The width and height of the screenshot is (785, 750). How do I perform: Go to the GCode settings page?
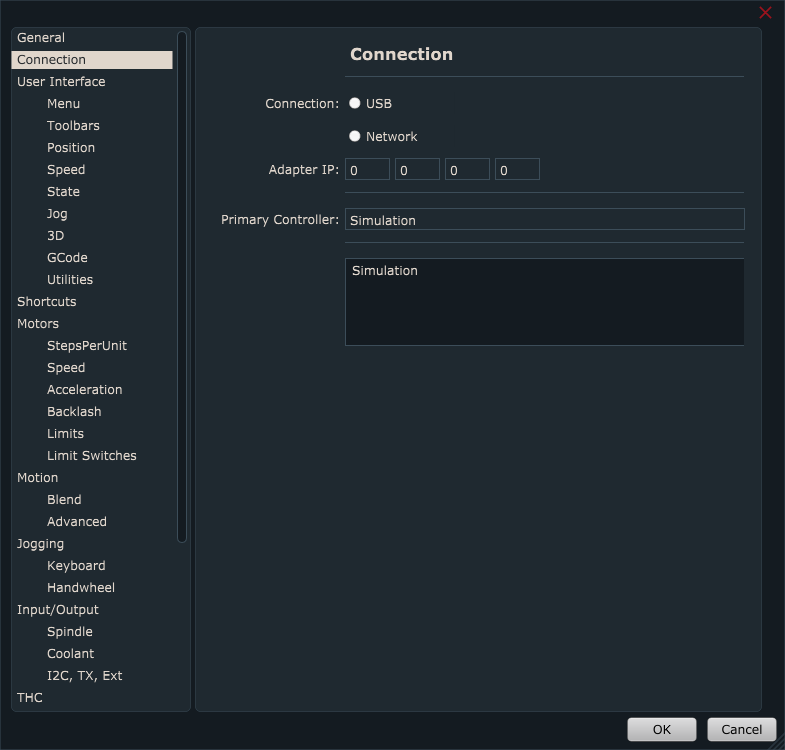coord(67,258)
